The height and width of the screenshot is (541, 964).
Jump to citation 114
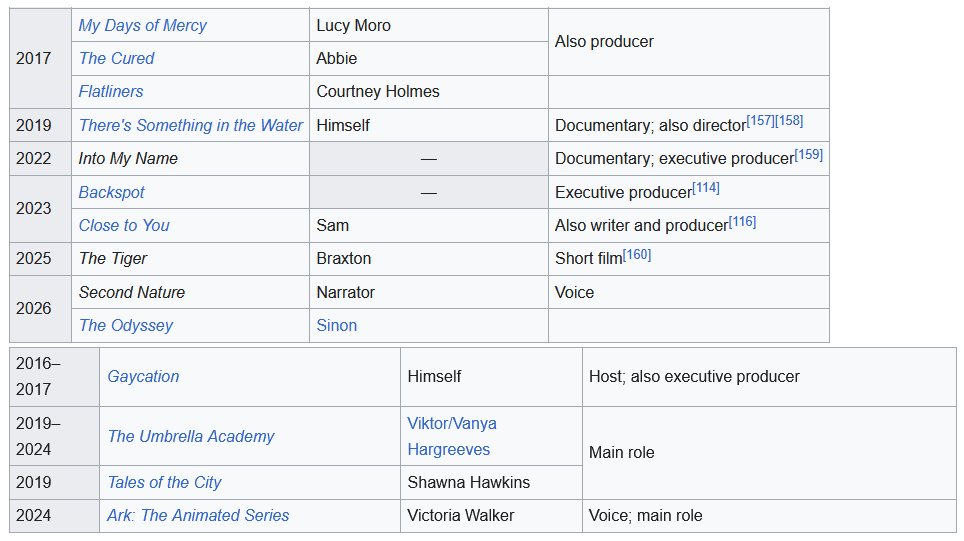(x=706, y=188)
